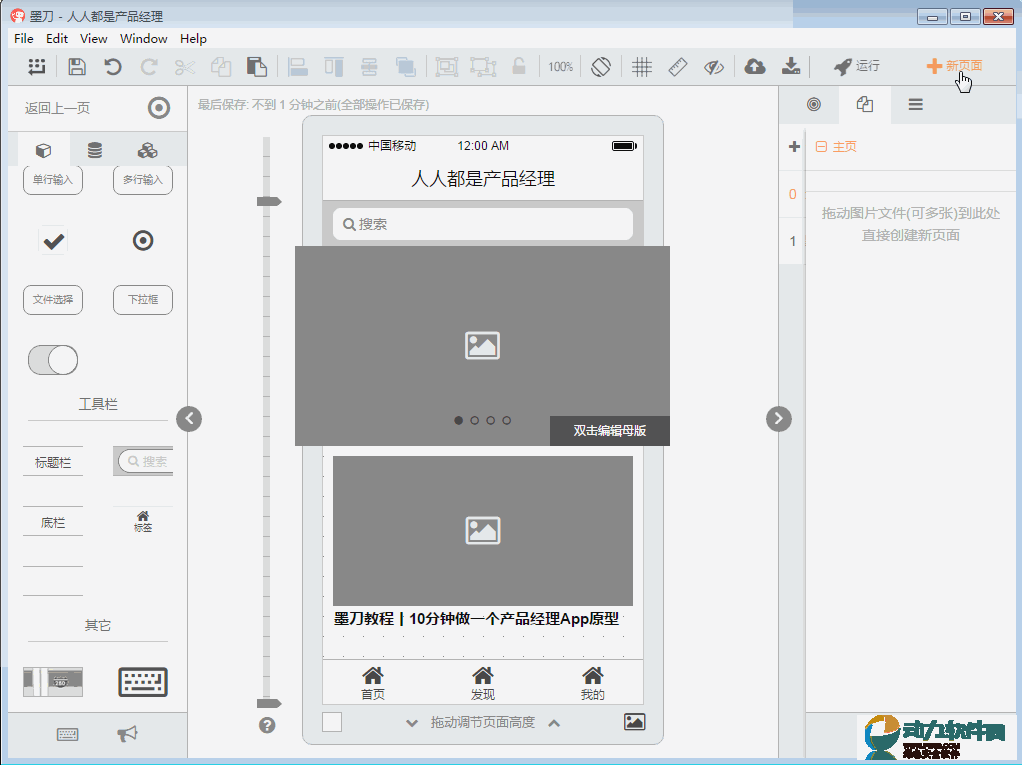Click the megaphone announcement icon

(x=127, y=734)
